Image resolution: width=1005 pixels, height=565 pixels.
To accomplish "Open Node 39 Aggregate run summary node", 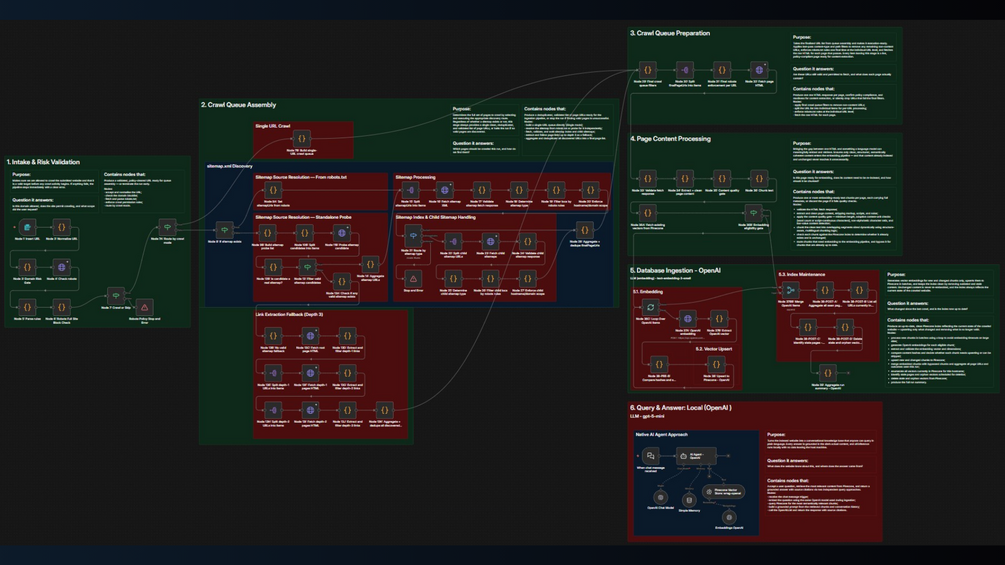I will (827, 372).
